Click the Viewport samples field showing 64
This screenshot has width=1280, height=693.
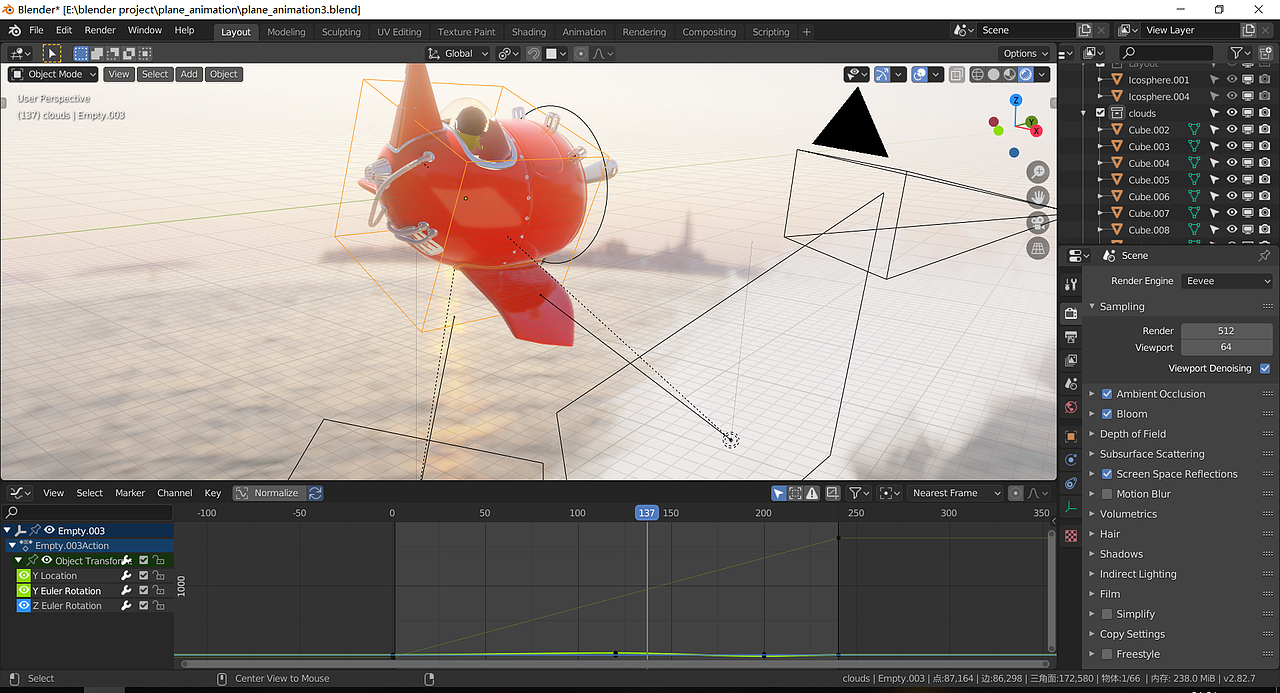click(x=1227, y=348)
